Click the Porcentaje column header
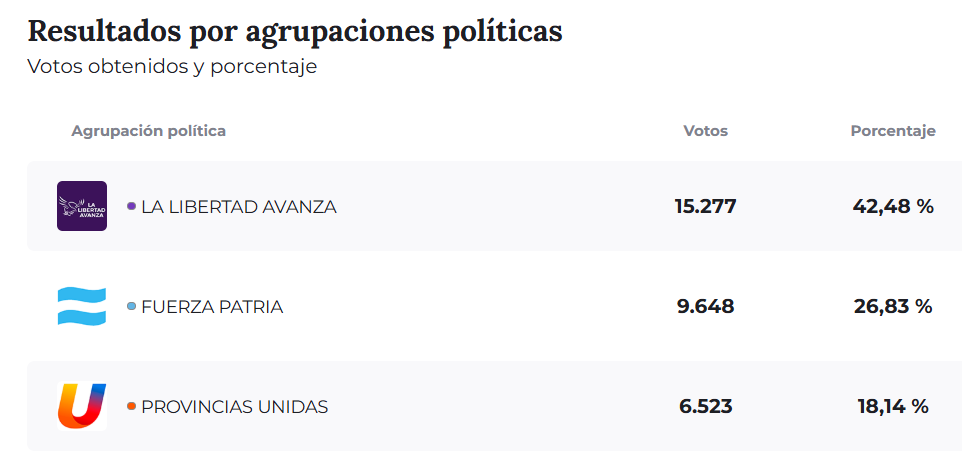This screenshot has height=452, width=962. [x=893, y=131]
